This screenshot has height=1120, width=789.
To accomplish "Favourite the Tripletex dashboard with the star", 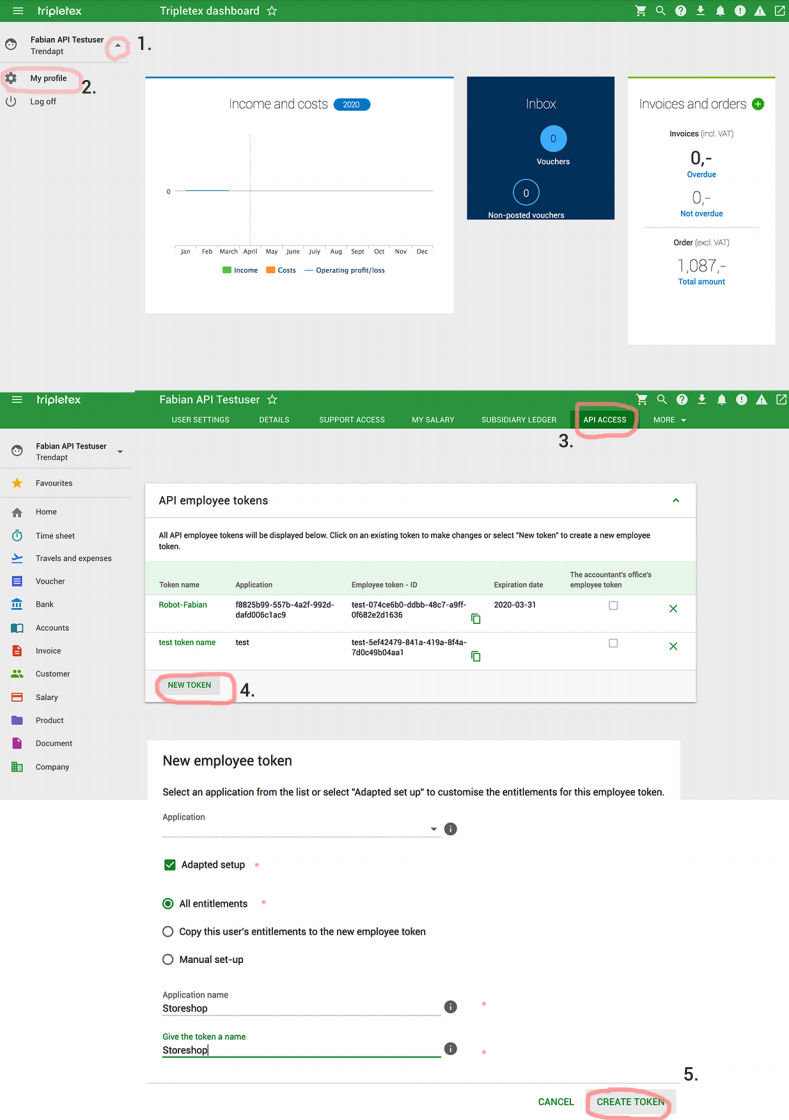I will tap(272, 11).
